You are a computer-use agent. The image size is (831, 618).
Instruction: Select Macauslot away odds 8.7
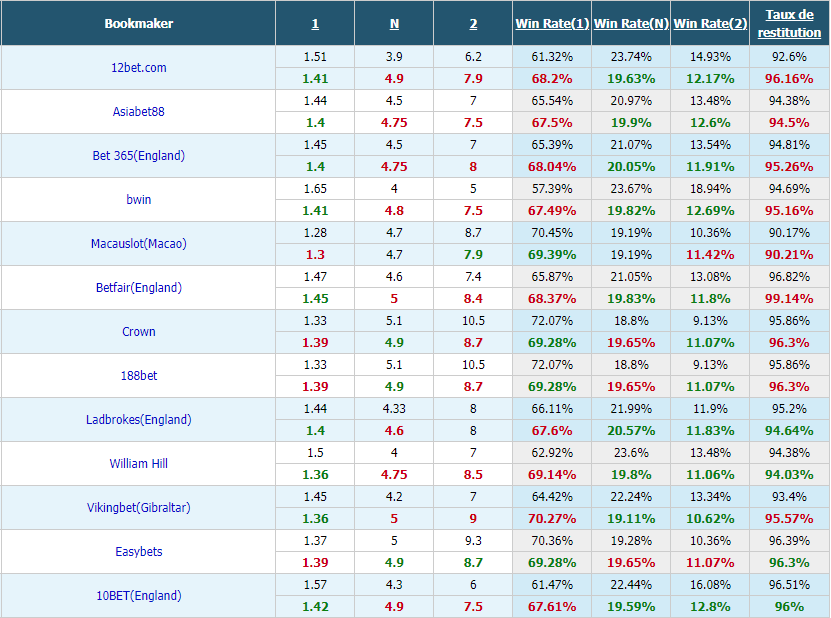pyautogui.click(x=473, y=233)
